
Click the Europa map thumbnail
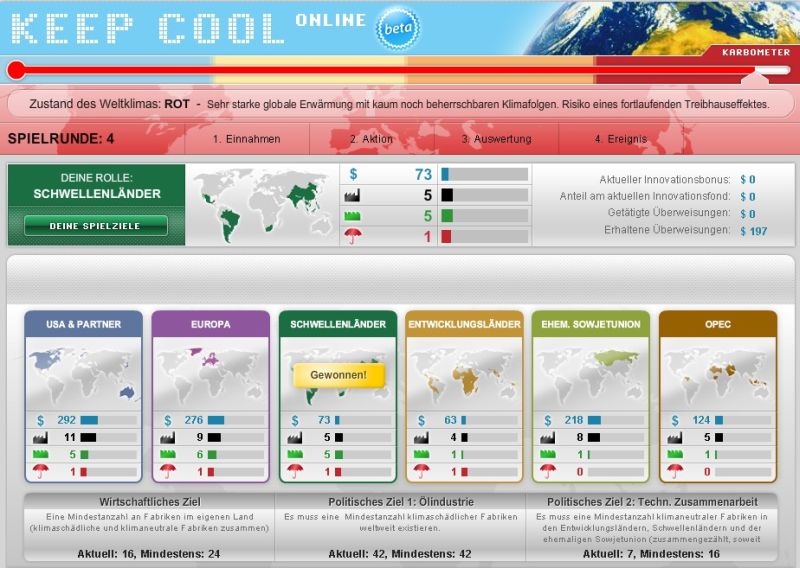(210, 374)
